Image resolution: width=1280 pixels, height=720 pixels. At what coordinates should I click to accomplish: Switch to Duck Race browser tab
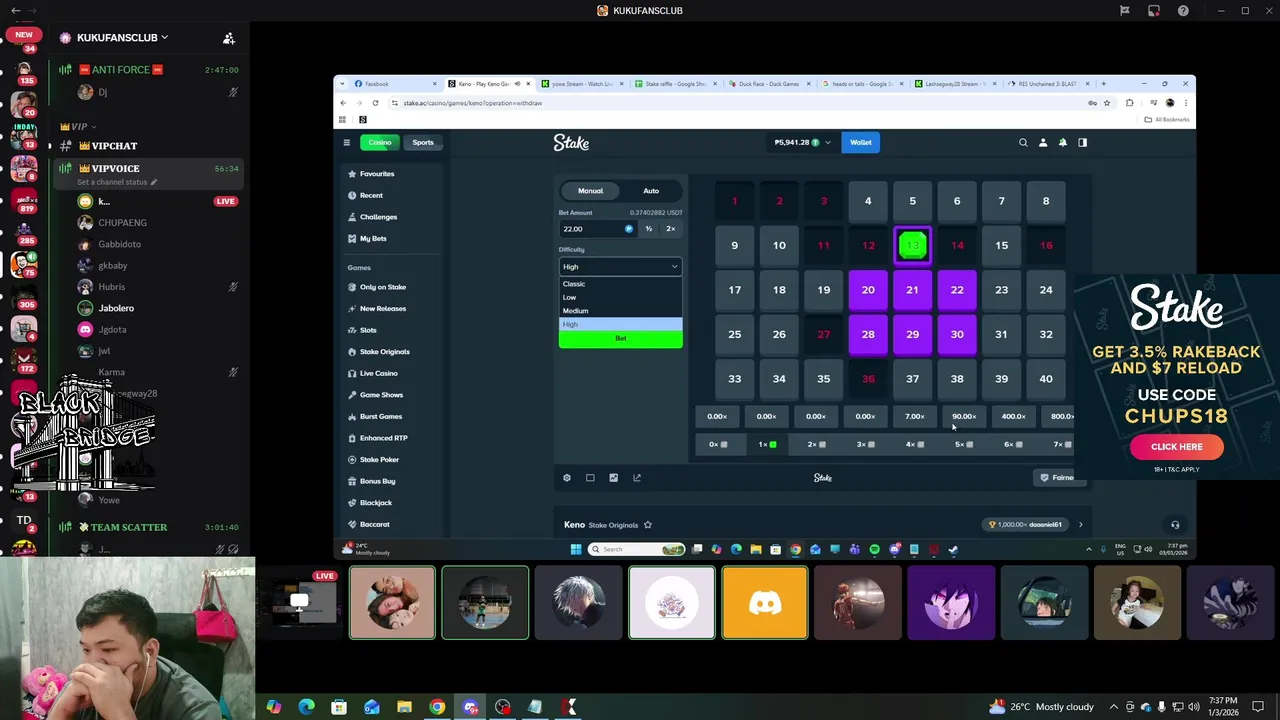(x=769, y=84)
